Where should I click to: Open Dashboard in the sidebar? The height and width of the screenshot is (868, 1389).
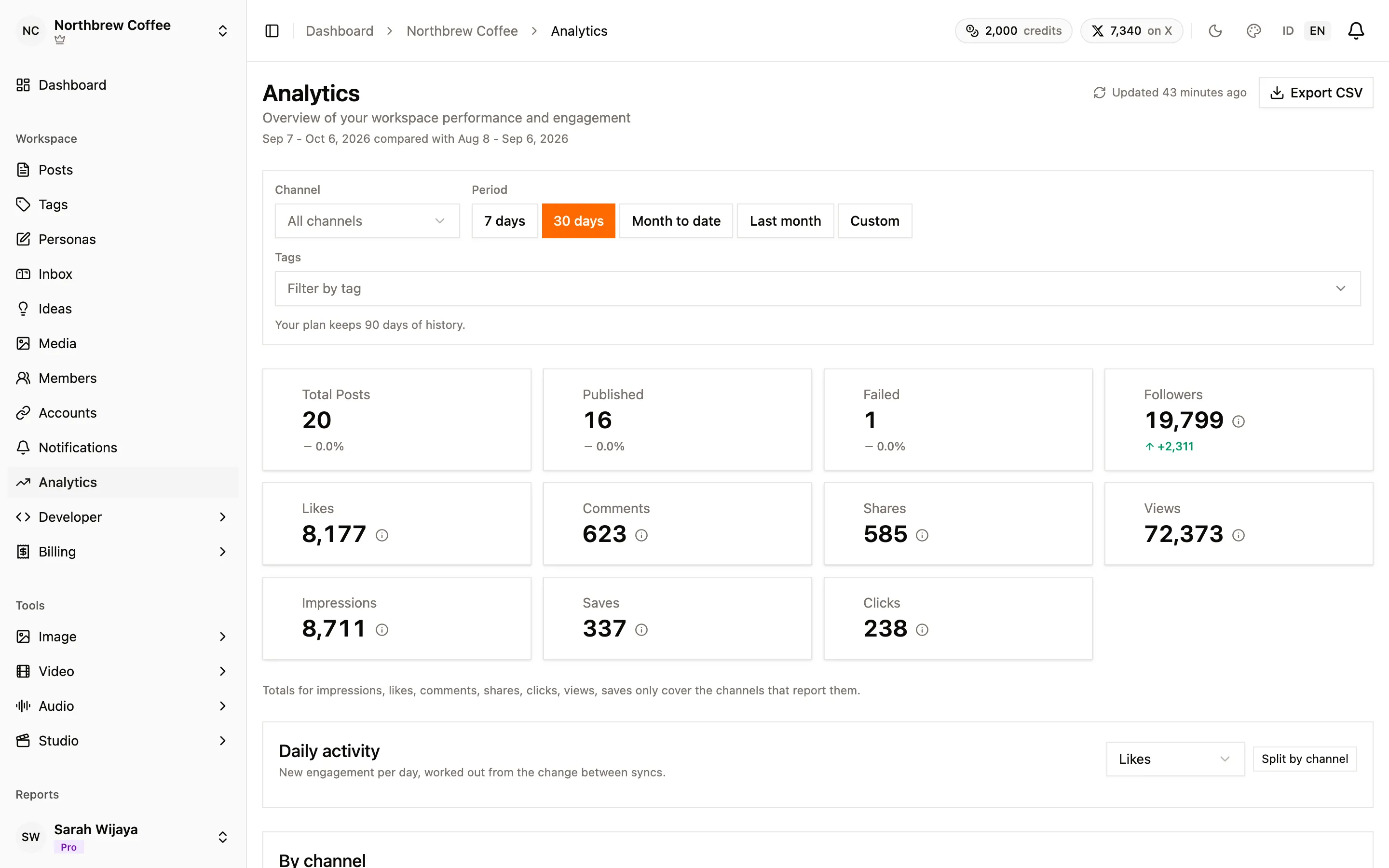point(123,85)
